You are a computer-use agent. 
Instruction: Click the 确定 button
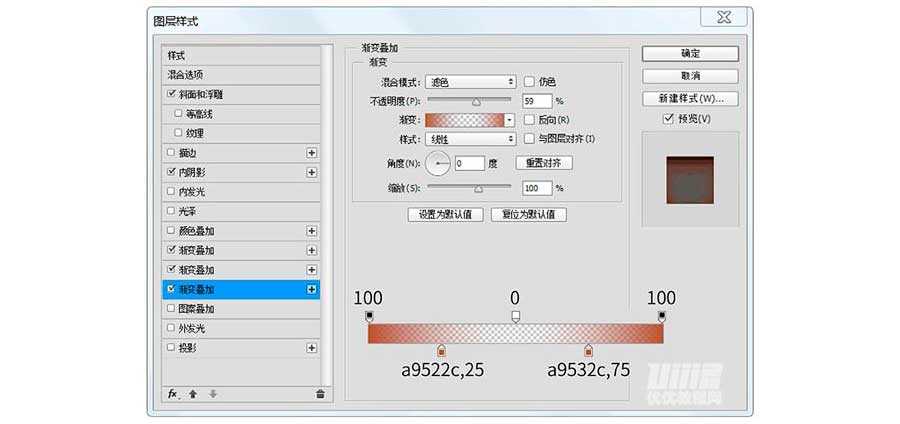pyautogui.click(x=690, y=54)
